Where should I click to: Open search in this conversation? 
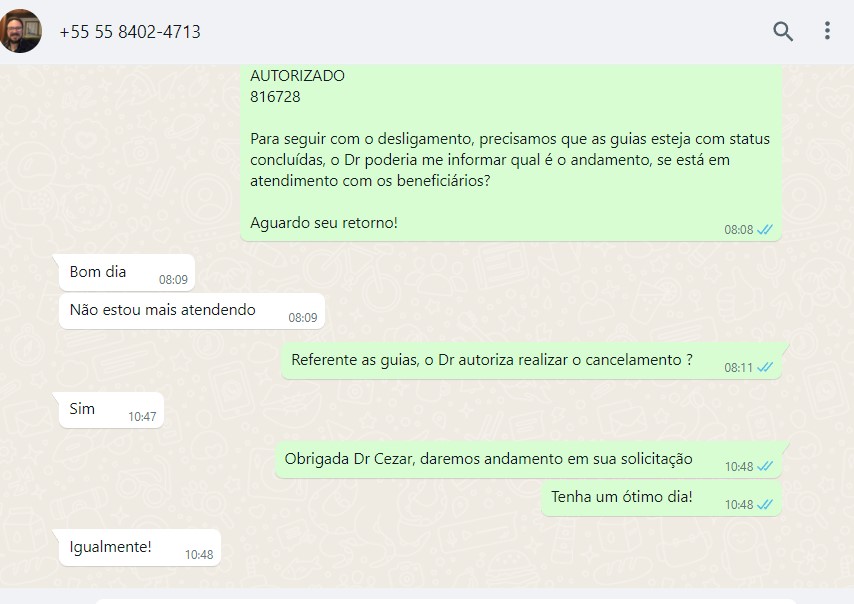(783, 31)
